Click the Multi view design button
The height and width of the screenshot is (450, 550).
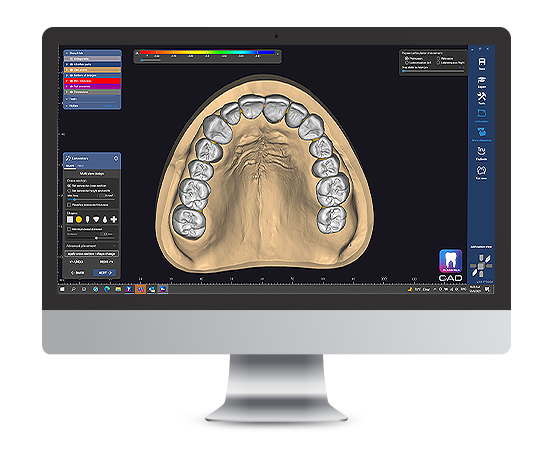click(92, 174)
